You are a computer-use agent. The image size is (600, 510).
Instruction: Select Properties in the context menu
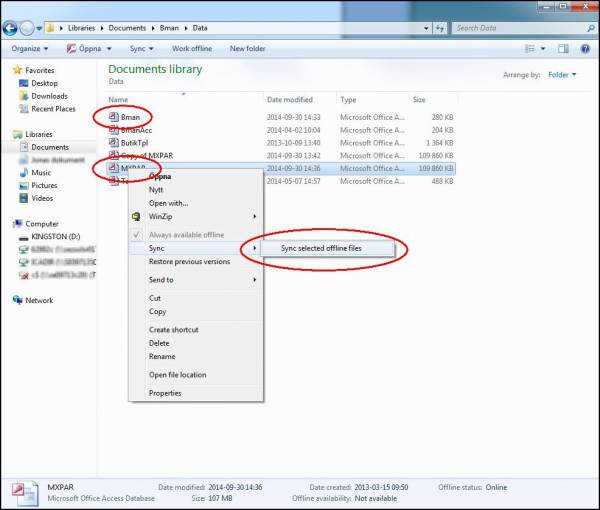[165, 393]
